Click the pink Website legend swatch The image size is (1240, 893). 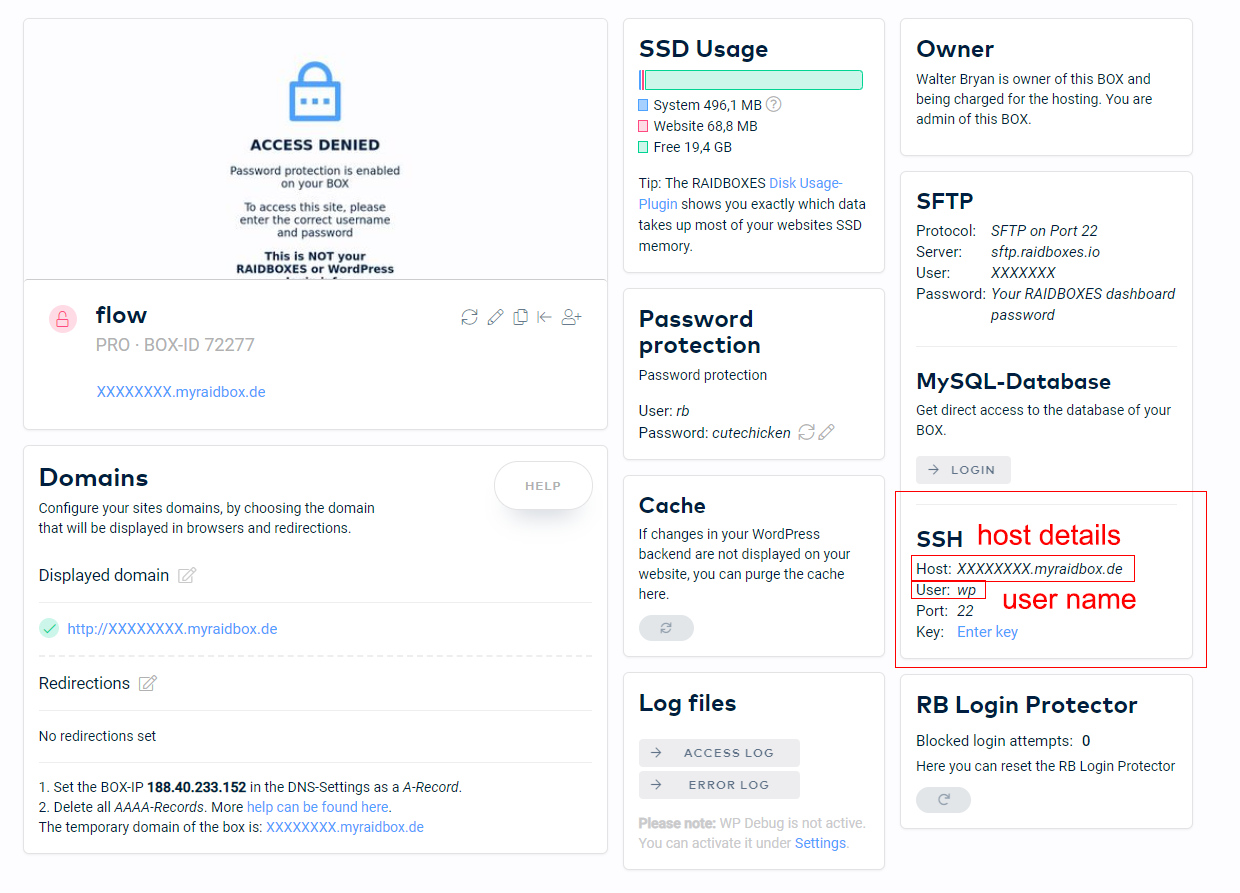tap(643, 126)
